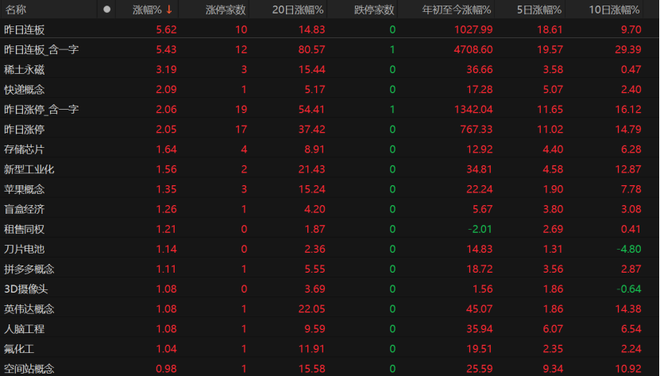Open the 快递概念 sector
This screenshot has height=376, width=660.
pos(329,89)
